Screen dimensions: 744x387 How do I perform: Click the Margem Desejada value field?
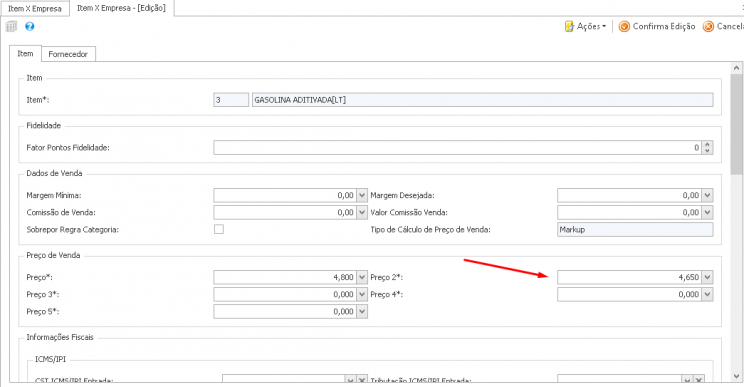click(629, 195)
